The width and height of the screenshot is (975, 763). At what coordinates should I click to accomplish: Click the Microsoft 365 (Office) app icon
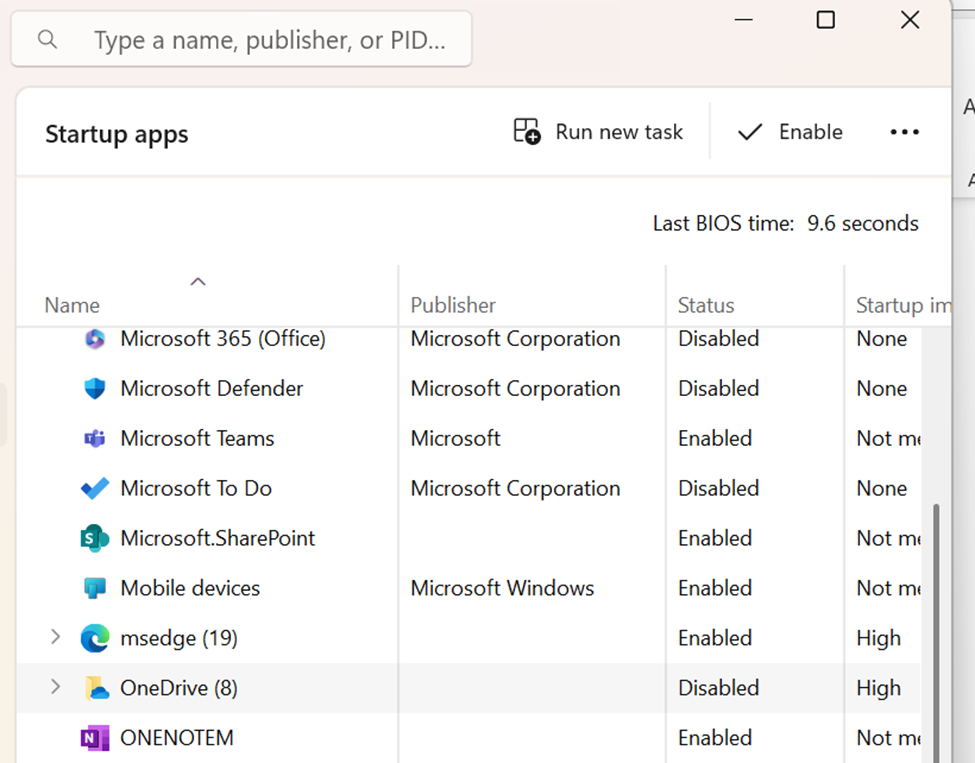pos(95,339)
